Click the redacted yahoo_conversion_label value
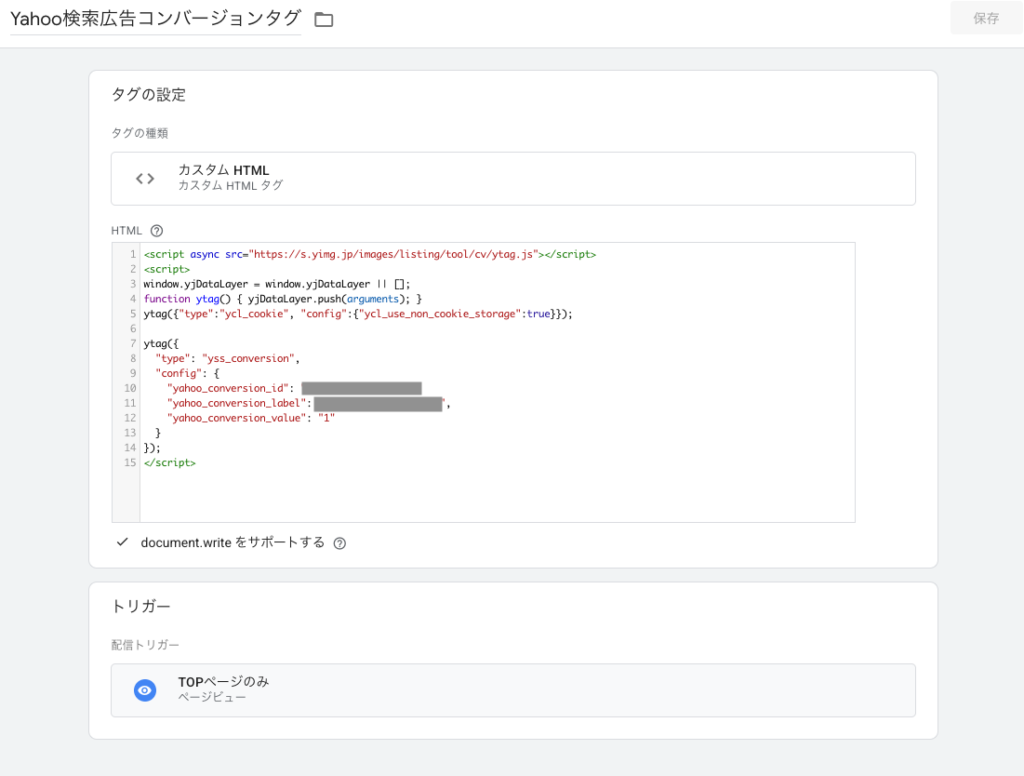This screenshot has width=1024, height=776. (378, 404)
